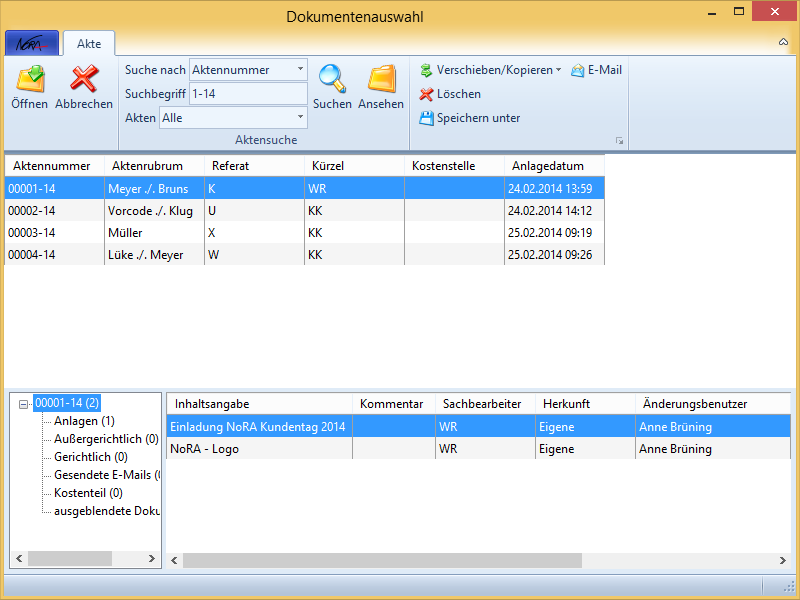This screenshot has width=800, height=600.
Task: Expand the Akten Alle dropdown
Action: point(300,118)
